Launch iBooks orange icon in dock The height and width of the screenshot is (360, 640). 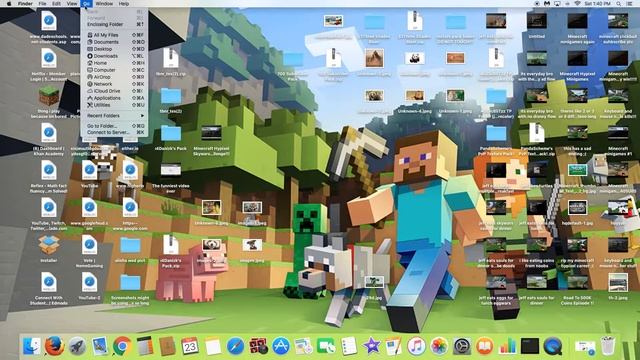pyautogui.click(x=484, y=347)
